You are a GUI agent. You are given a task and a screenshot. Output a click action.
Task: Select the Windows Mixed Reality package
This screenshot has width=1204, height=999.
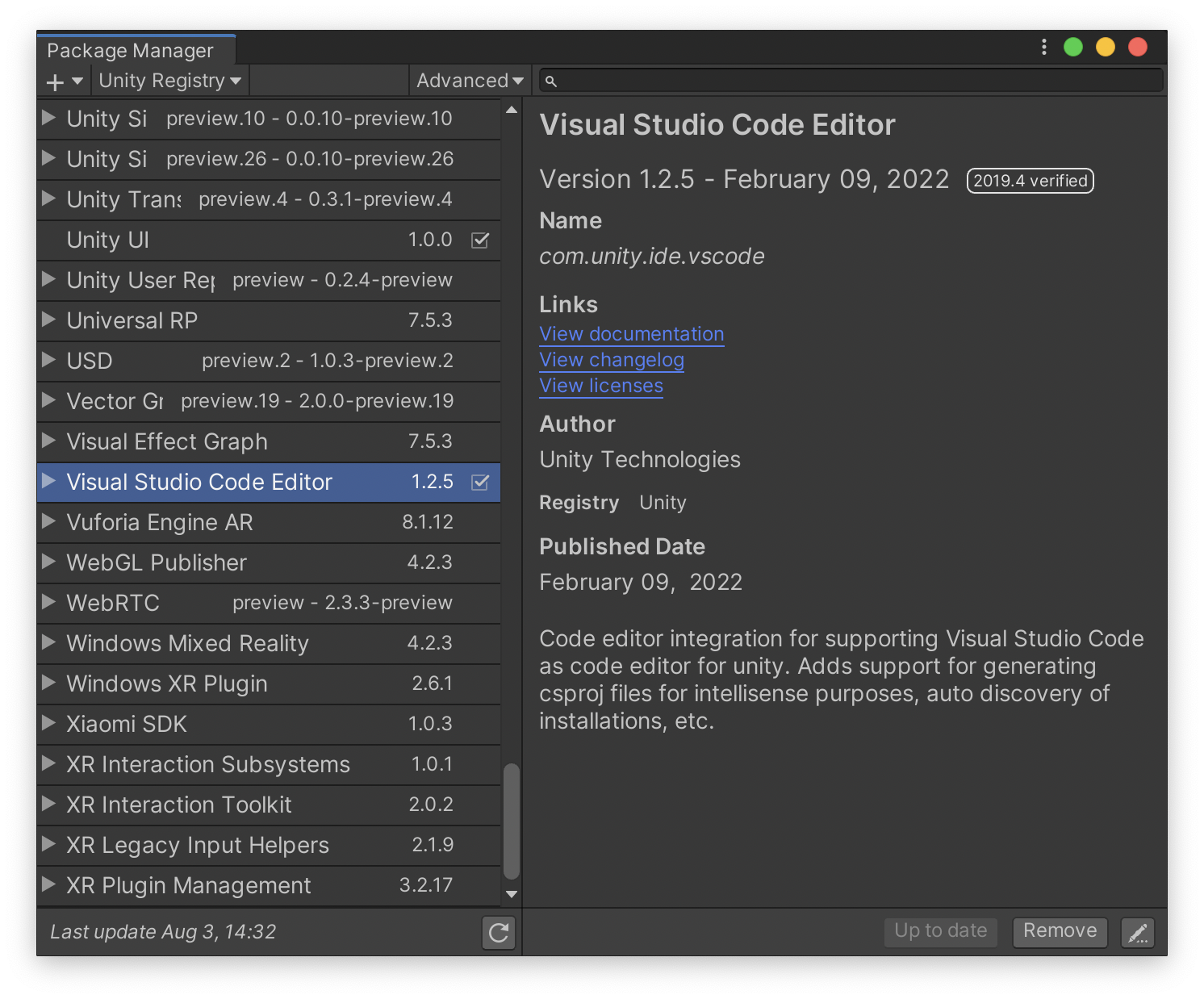[x=269, y=644]
